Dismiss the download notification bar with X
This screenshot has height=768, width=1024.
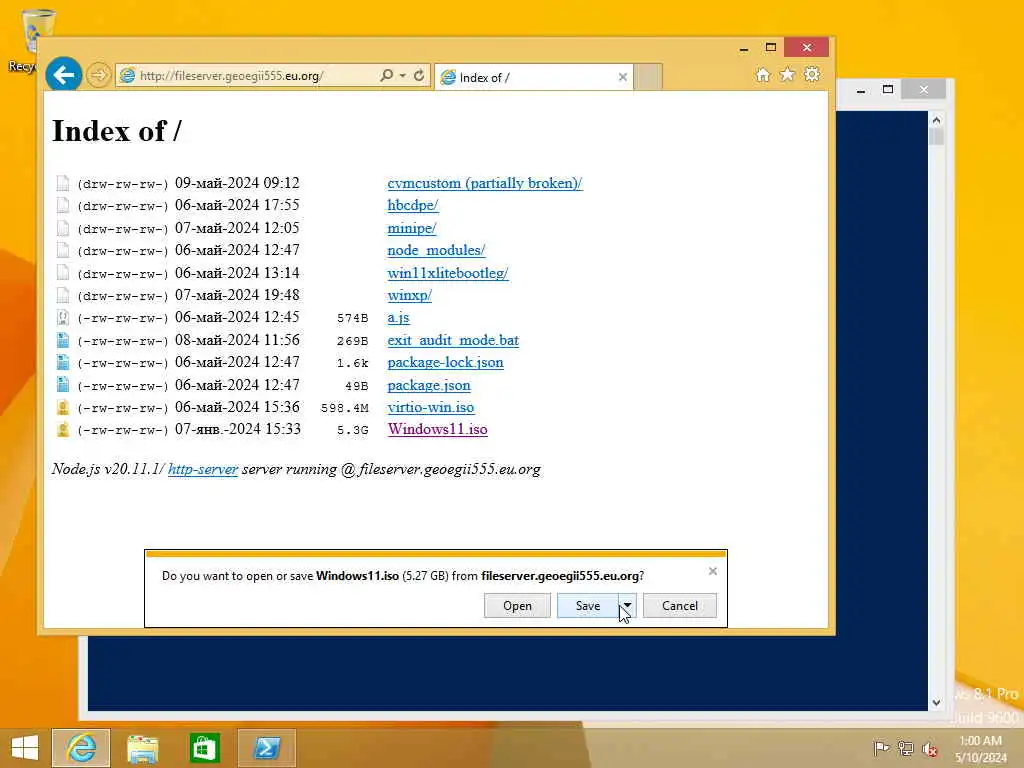click(x=712, y=571)
